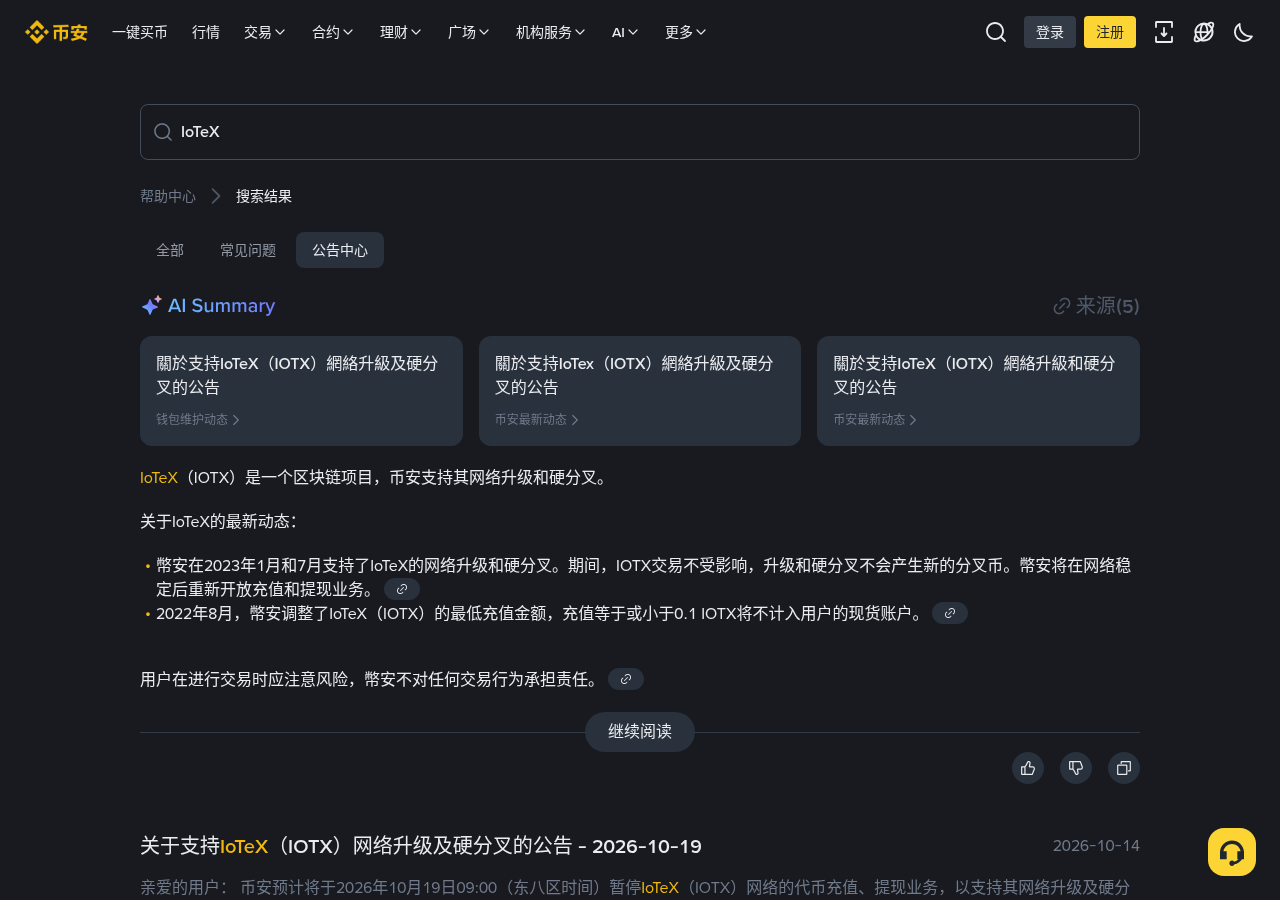Switch to the 常见问题 tab

(248, 250)
